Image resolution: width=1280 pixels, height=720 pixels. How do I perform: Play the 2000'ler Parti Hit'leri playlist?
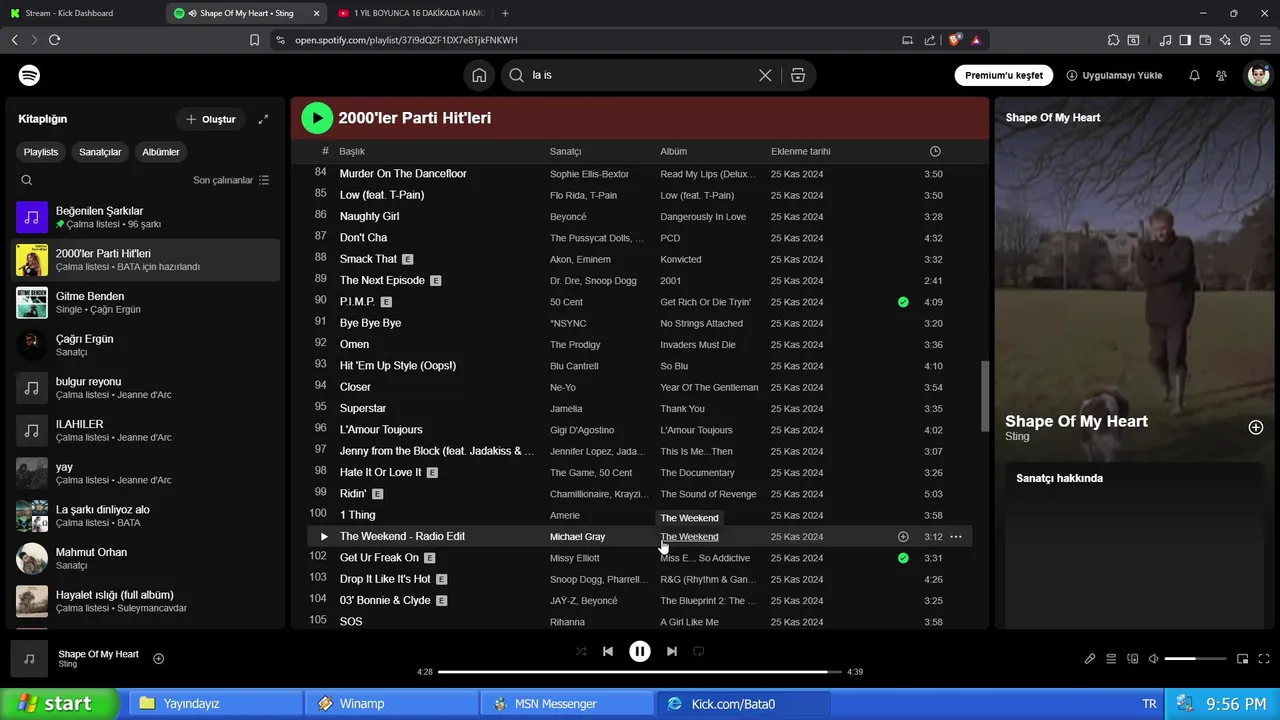point(317,118)
